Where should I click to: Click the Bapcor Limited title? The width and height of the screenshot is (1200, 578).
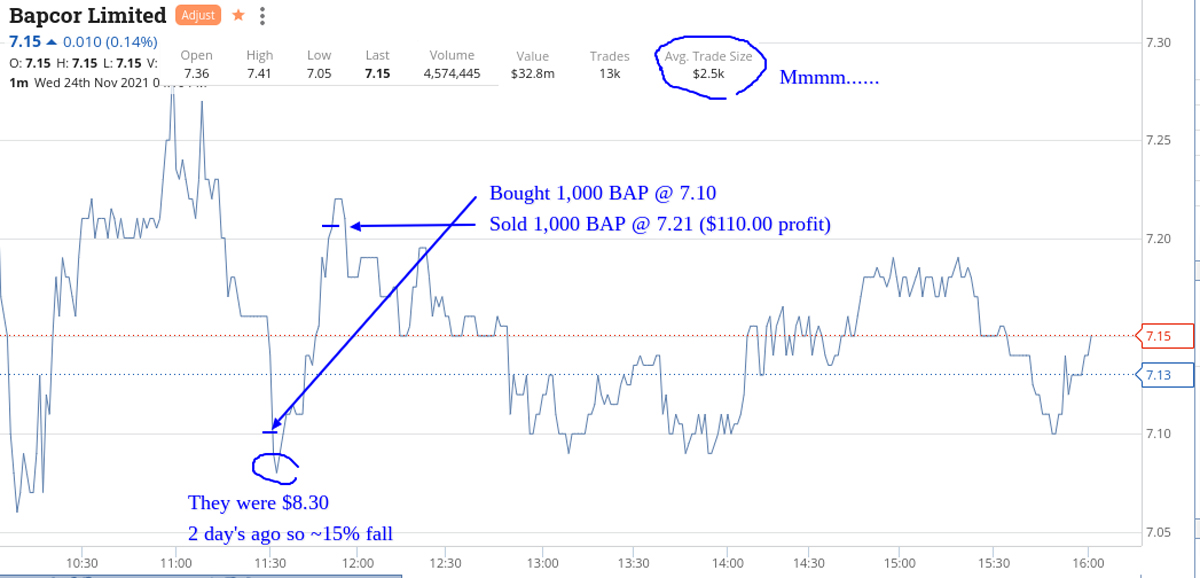click(87, 16)
